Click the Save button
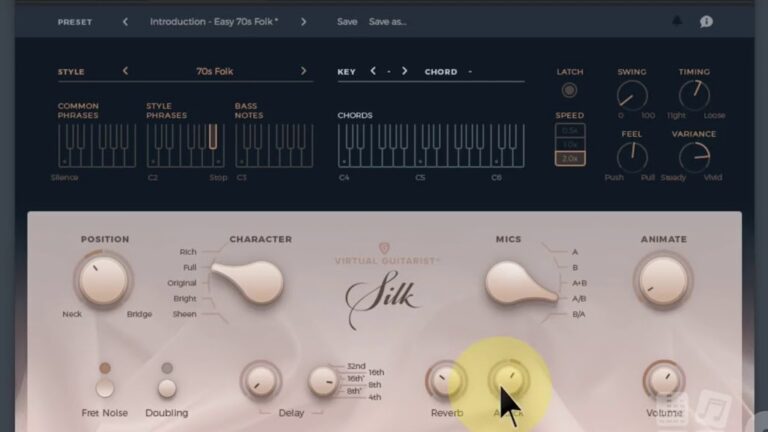The width and height of the screenshot is (768, 432). pos(347,22)
